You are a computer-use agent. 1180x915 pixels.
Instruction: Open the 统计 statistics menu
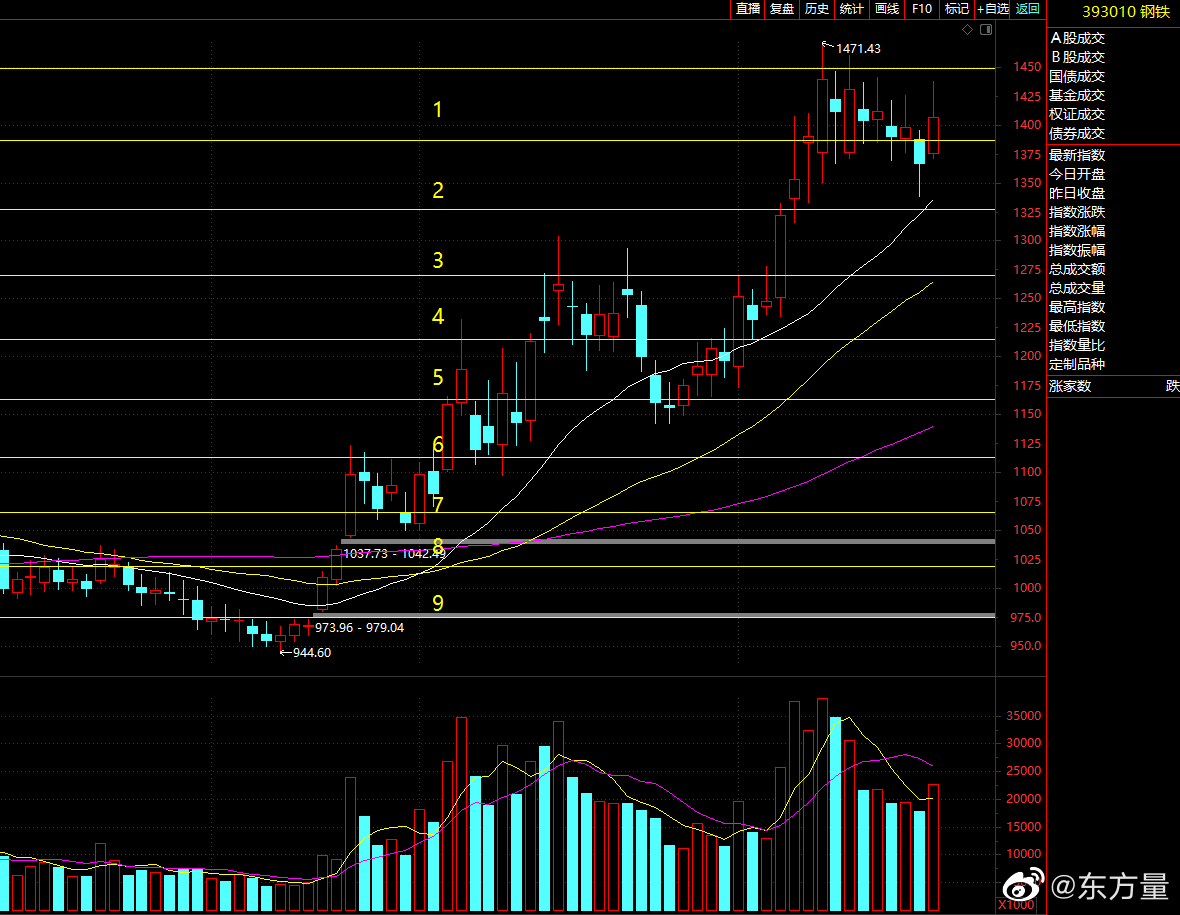[852, 9]
